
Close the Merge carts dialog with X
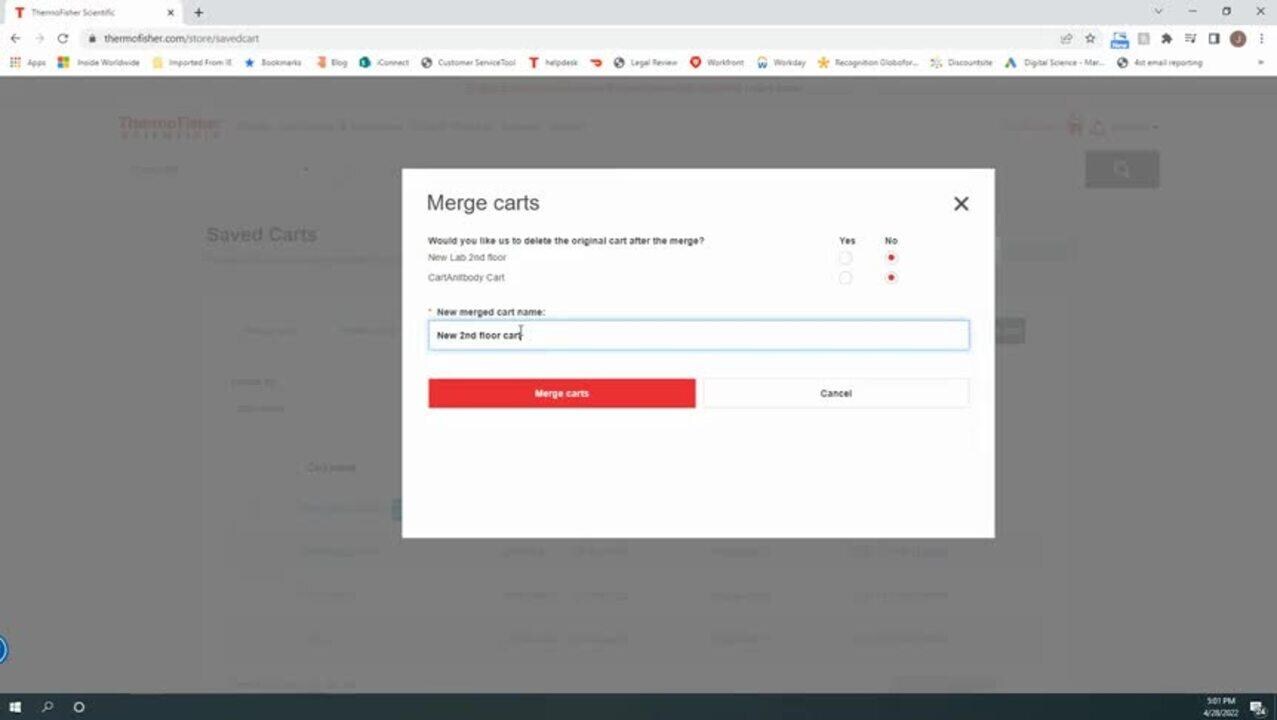tap(961, 204)
